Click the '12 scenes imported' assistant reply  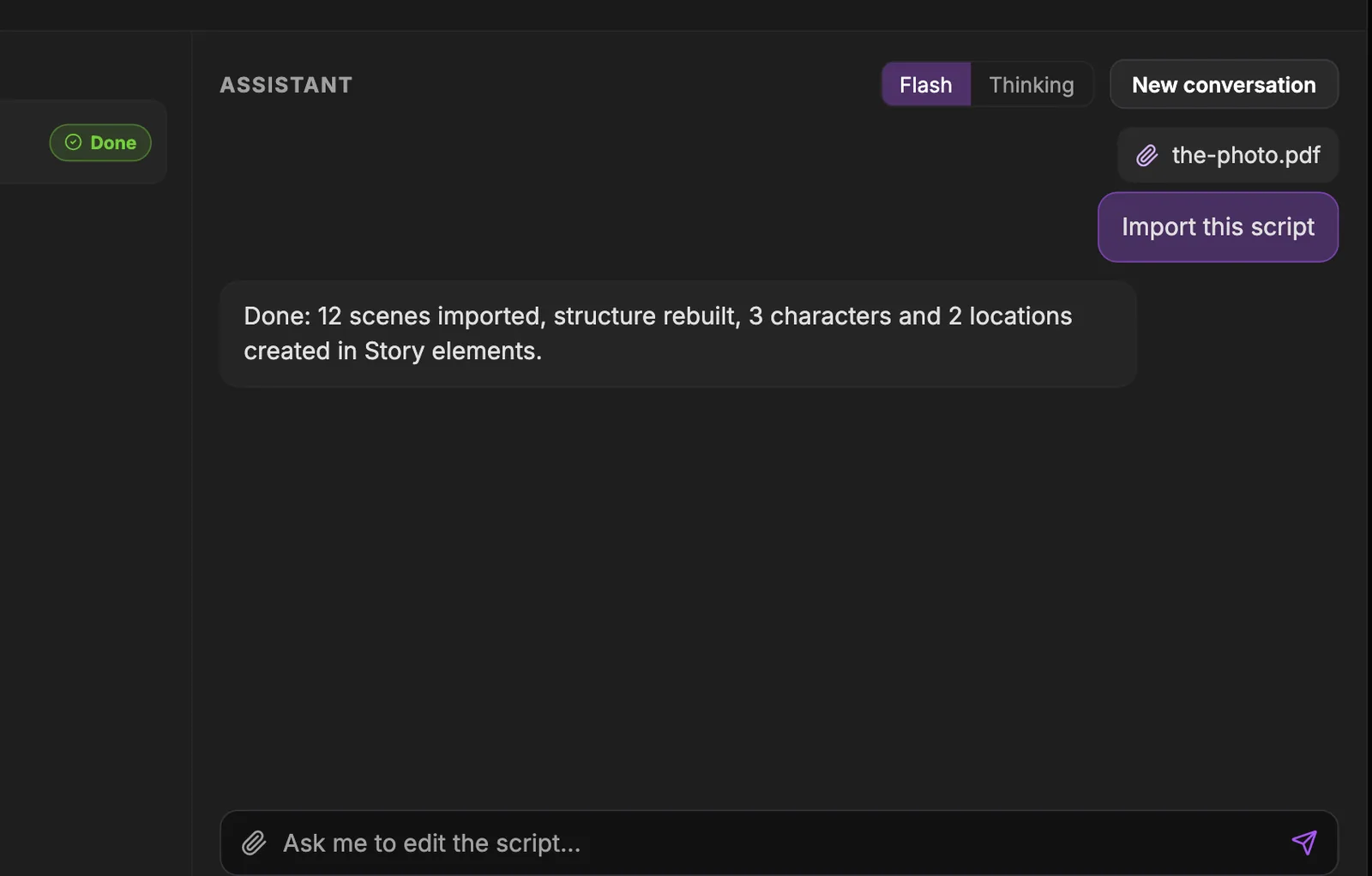pyautogui.click(x=678, y=333)
